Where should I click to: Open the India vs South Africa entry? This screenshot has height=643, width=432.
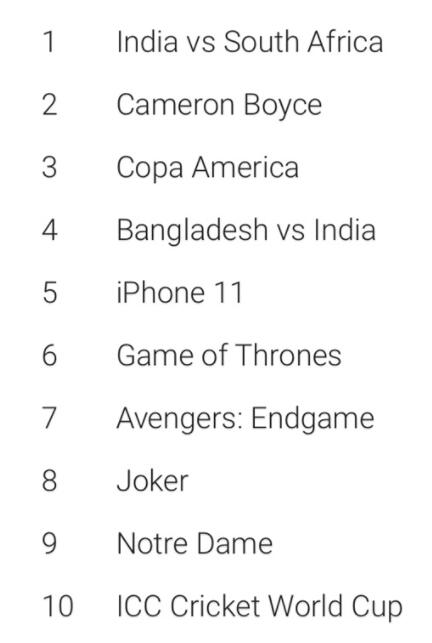pyautogui.click(x=249, y=42)
